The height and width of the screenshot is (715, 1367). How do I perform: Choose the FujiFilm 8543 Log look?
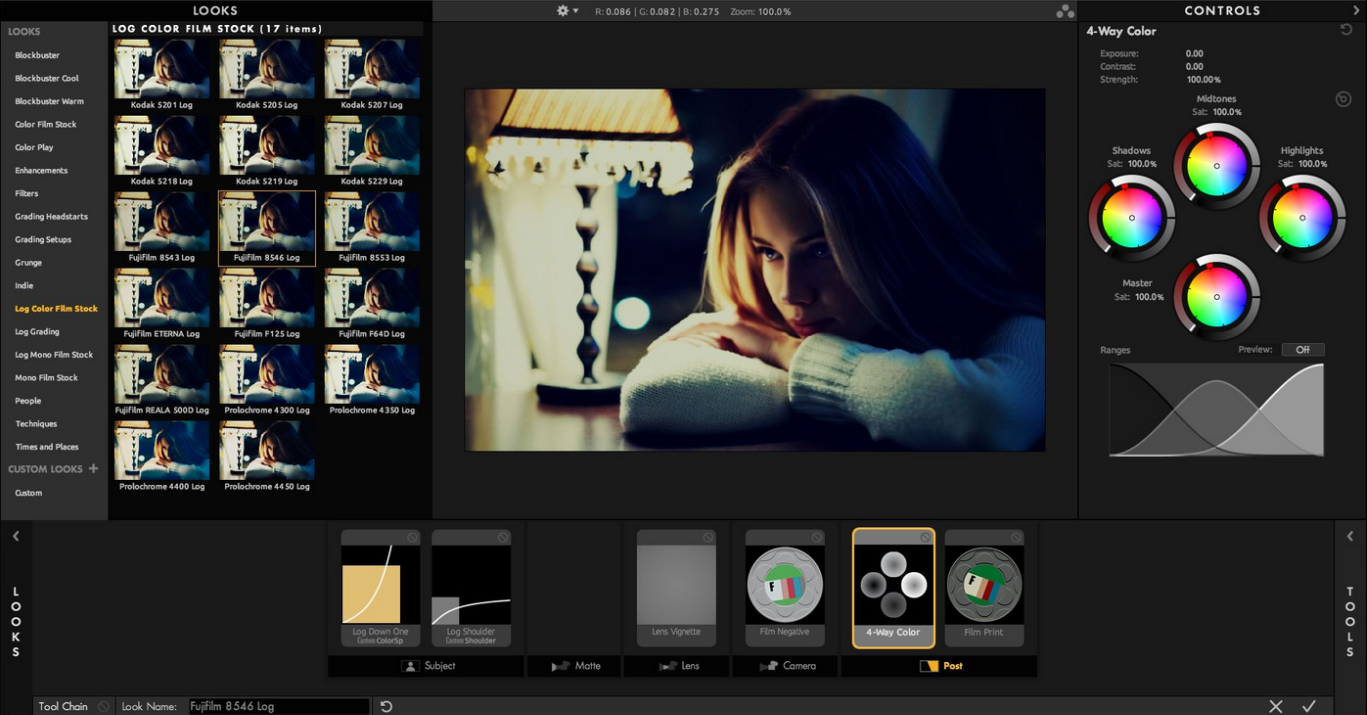coord(162,228)
